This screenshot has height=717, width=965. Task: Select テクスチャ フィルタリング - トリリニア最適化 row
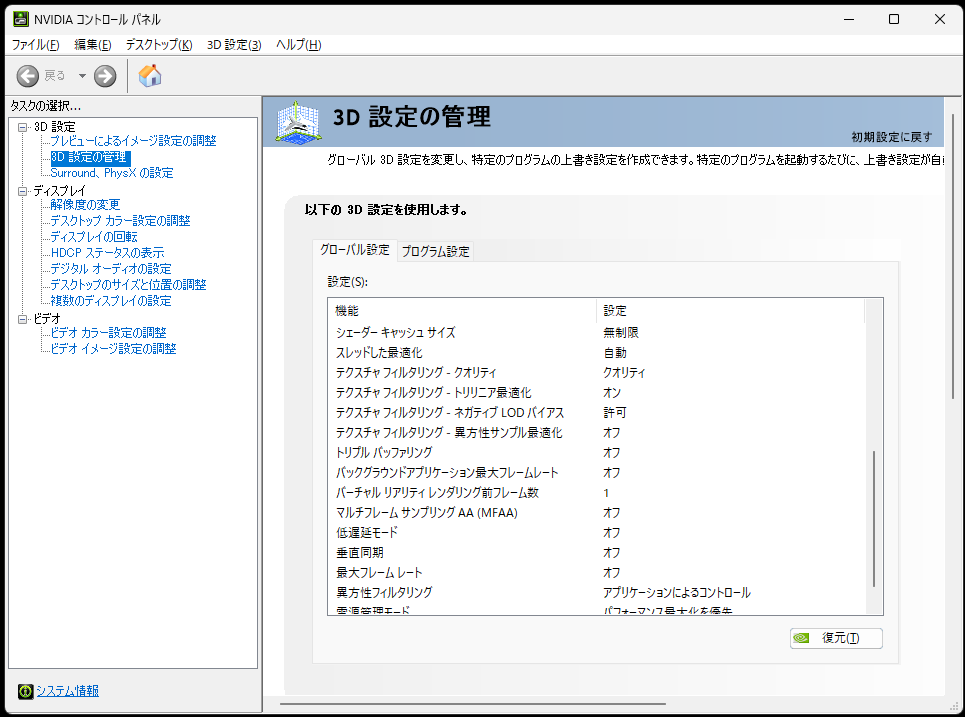596,393
